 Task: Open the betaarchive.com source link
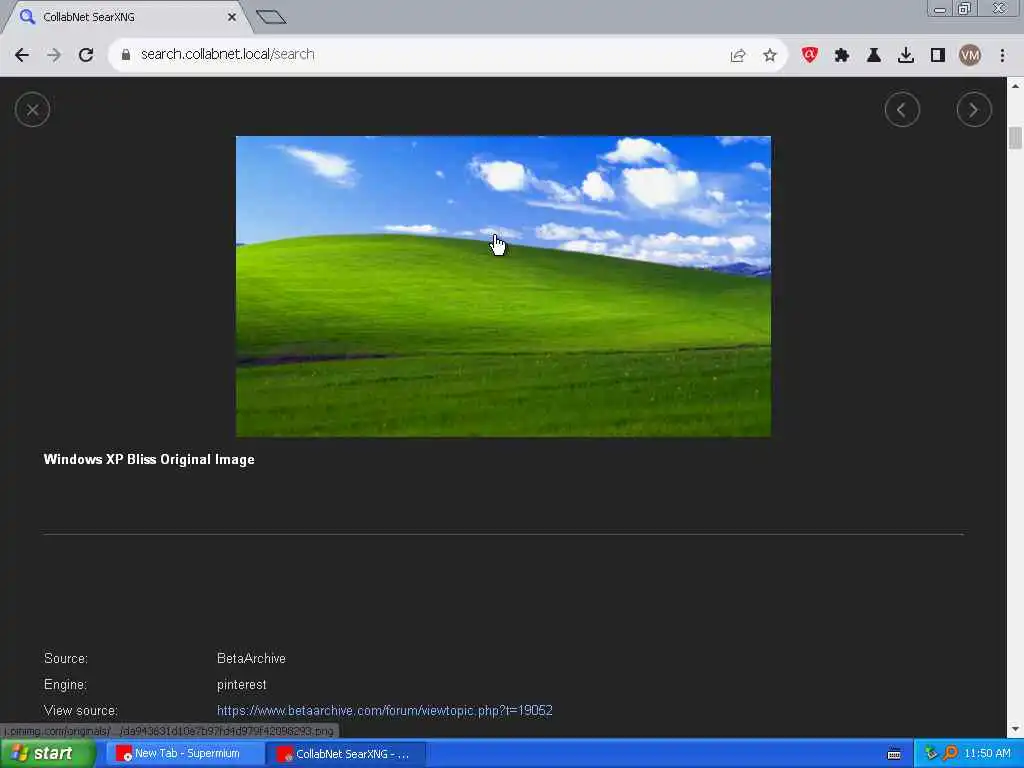coord(385,711)
